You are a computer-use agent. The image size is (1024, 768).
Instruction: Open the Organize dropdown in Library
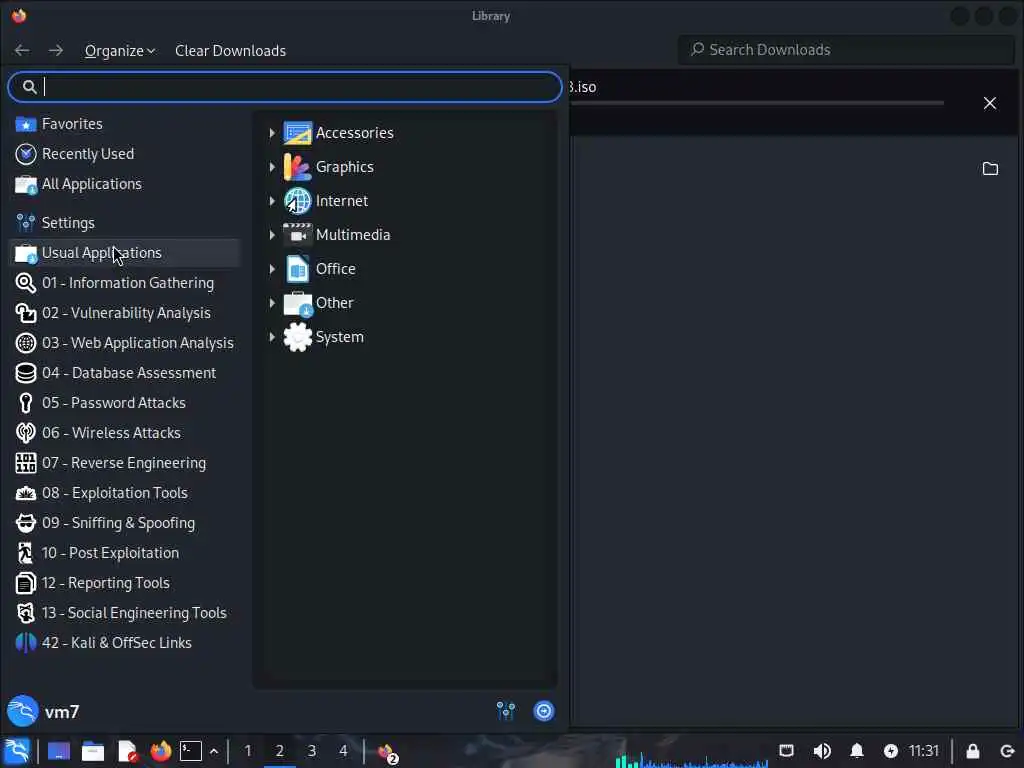point(120,50)
